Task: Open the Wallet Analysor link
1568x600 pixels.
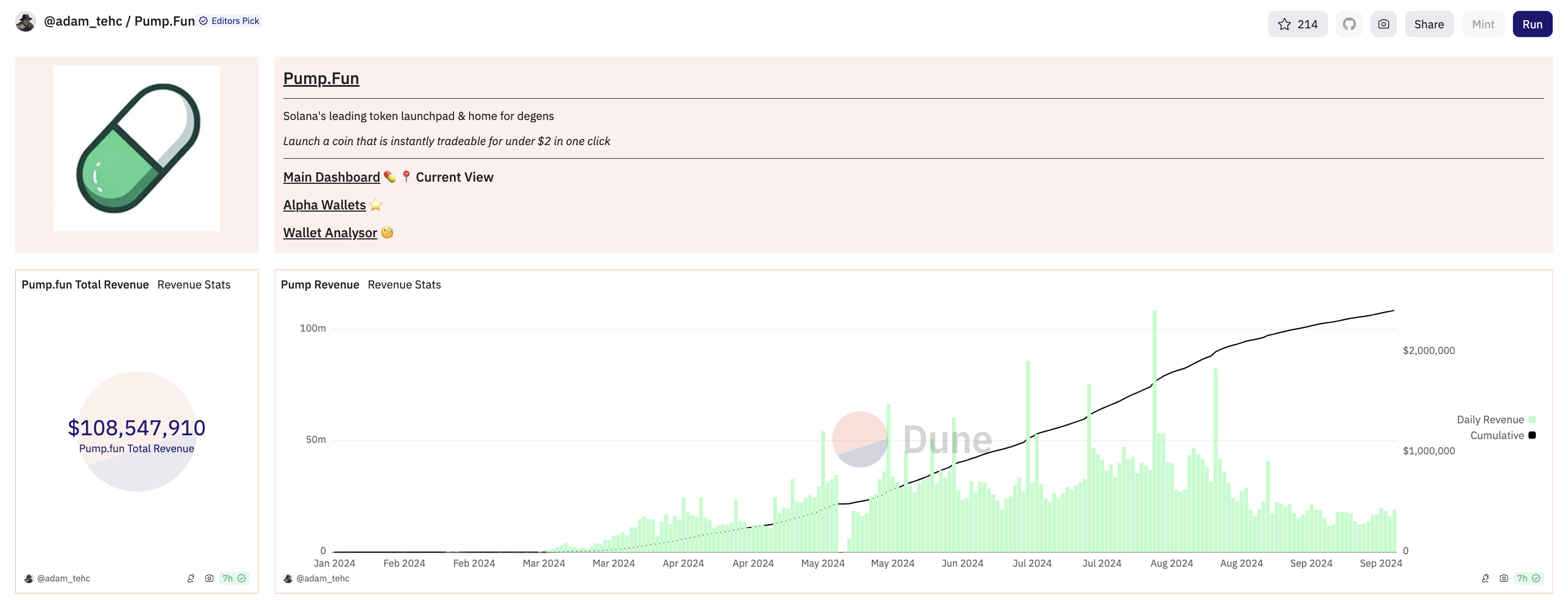Action: point(329,233)
